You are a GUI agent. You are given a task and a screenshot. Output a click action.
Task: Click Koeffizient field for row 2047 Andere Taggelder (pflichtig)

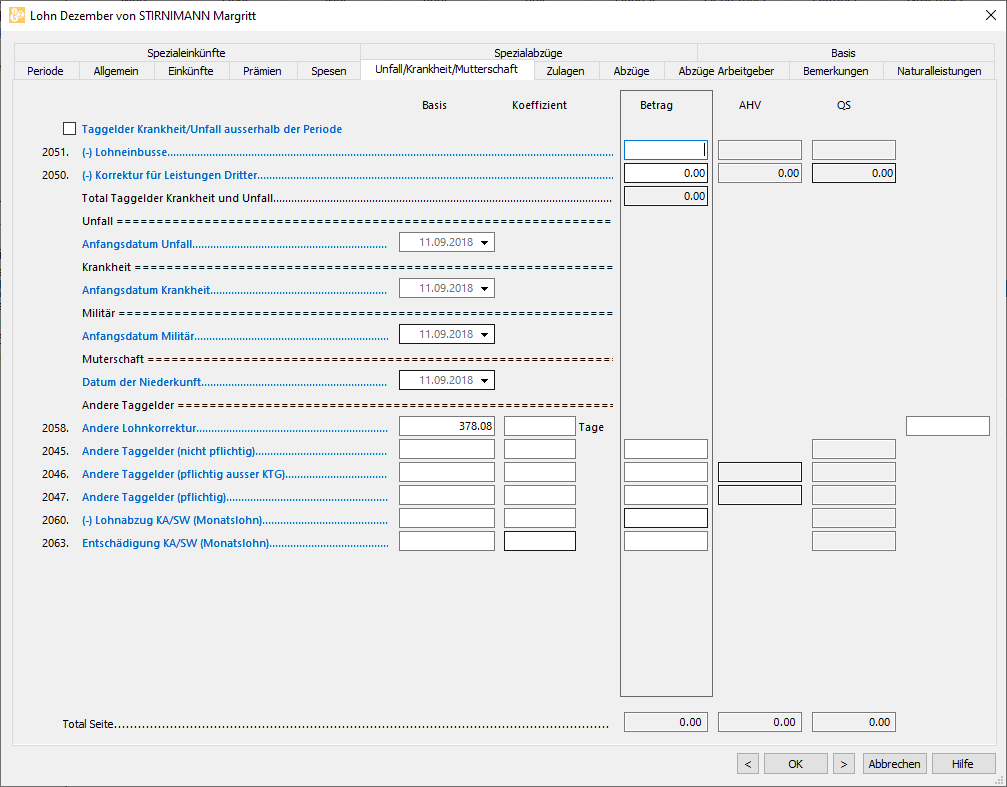539,495
